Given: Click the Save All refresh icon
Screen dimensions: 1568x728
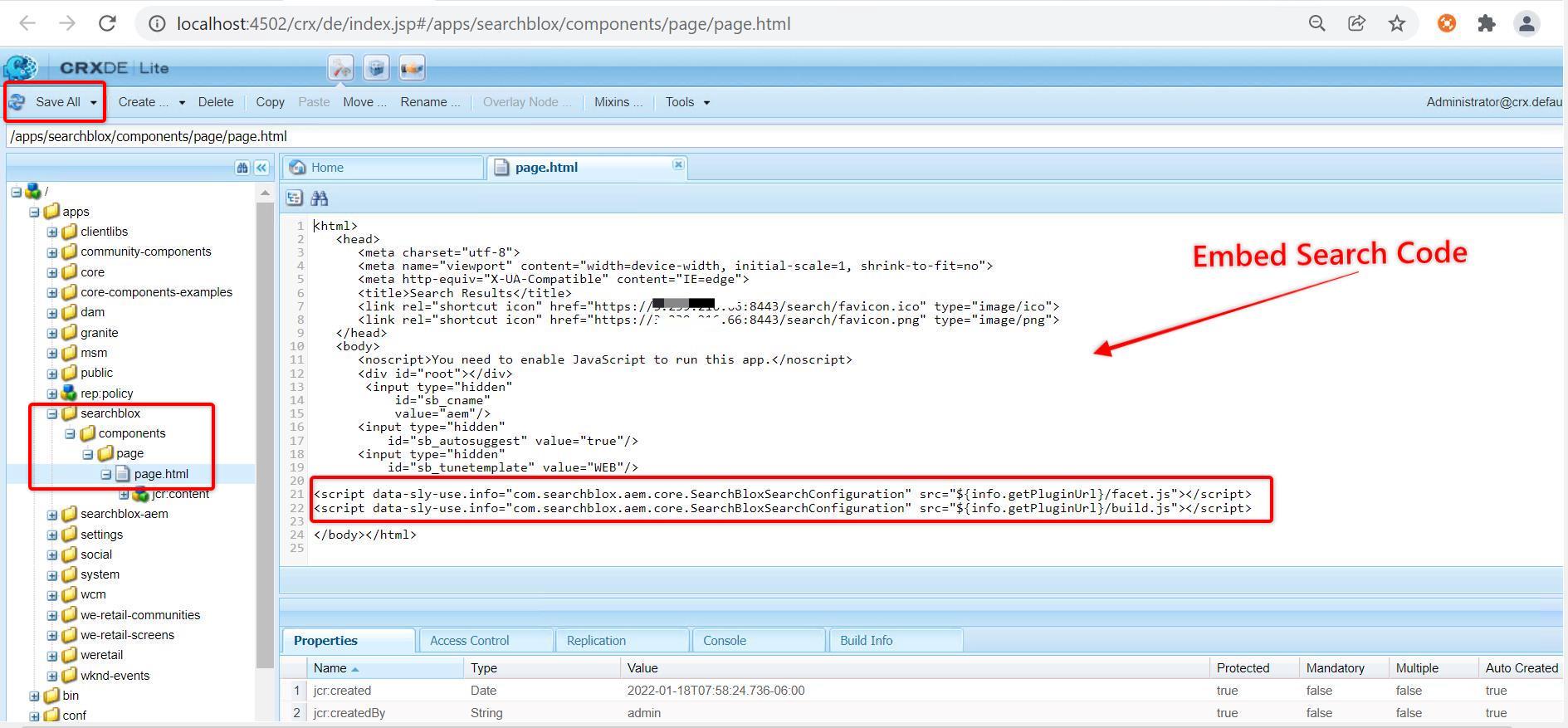Looking at the screenshot, I should click(x=17, y=102).
